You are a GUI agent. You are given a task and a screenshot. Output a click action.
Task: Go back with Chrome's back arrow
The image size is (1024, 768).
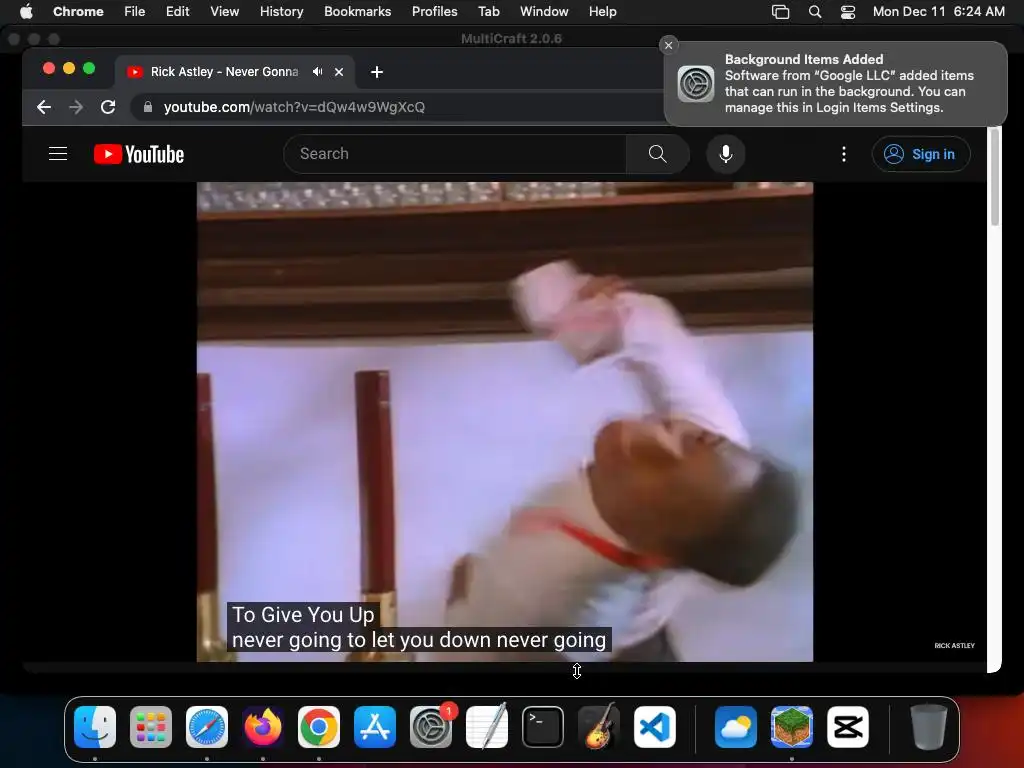(x=44, y=107)
